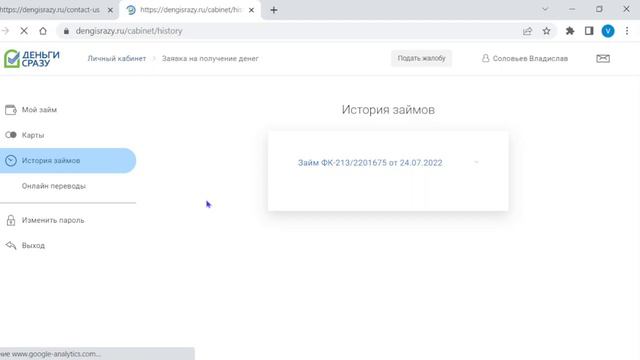Screen dimensions: 640x360
Task: Click the Деньги Сразу logo
Action: point(32,59)
